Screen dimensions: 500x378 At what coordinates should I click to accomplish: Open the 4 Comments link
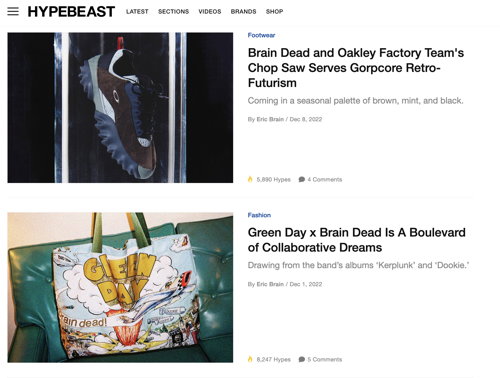point(324,180)
